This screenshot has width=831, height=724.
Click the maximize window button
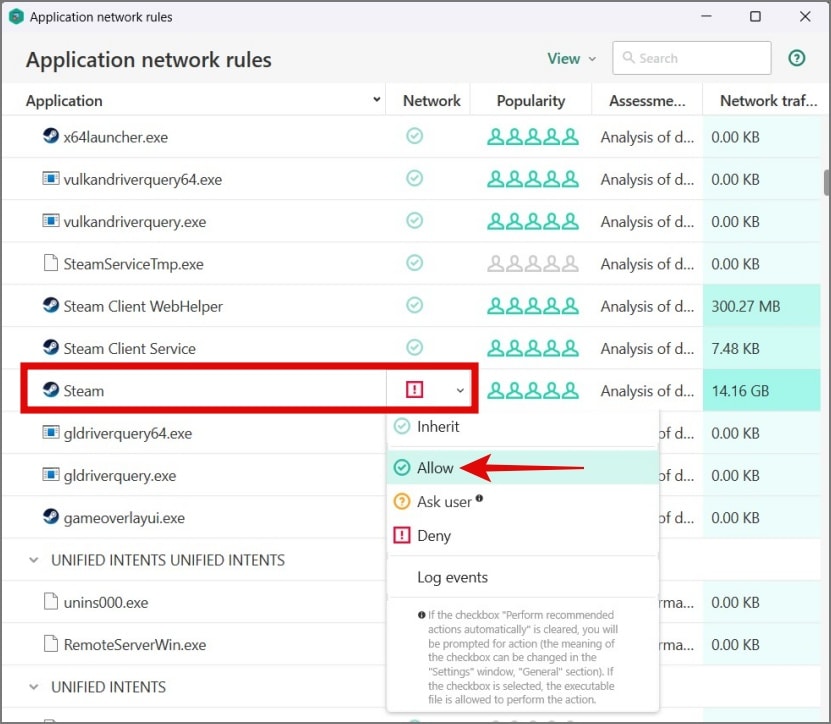[x=755, y=16]
